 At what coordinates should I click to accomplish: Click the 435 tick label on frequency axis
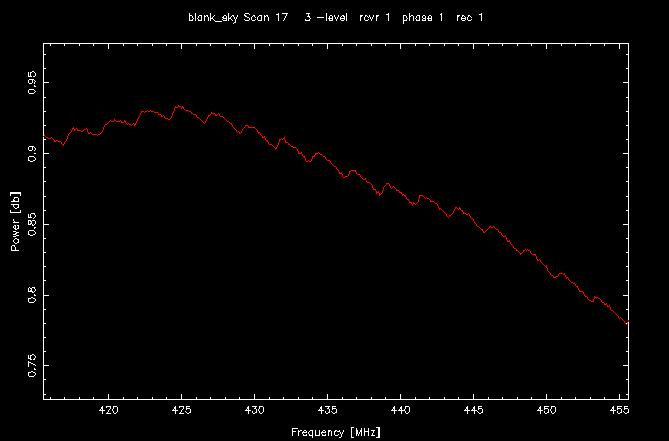(x=327, y=410)
